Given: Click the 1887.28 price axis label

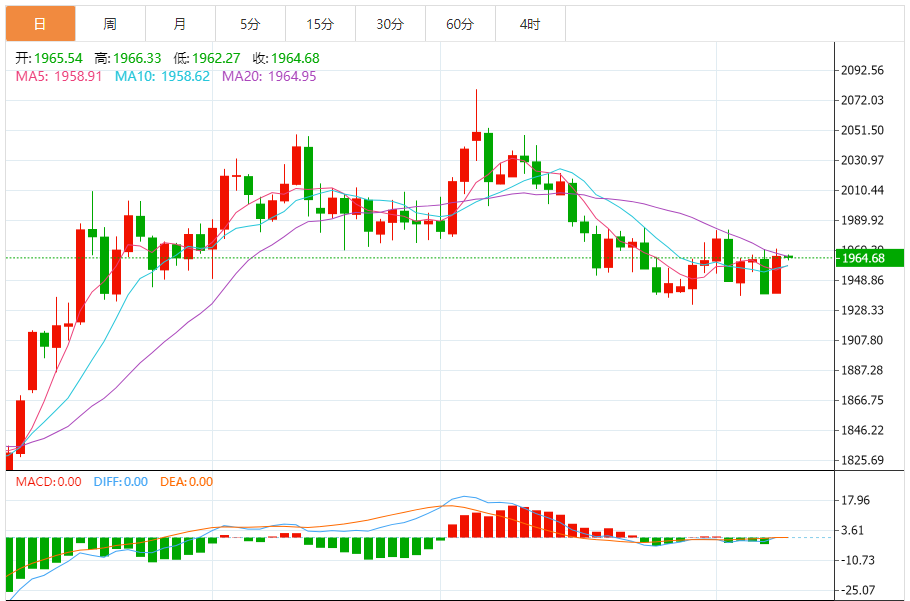Looking at the screenshot, I should click(862, 370).
